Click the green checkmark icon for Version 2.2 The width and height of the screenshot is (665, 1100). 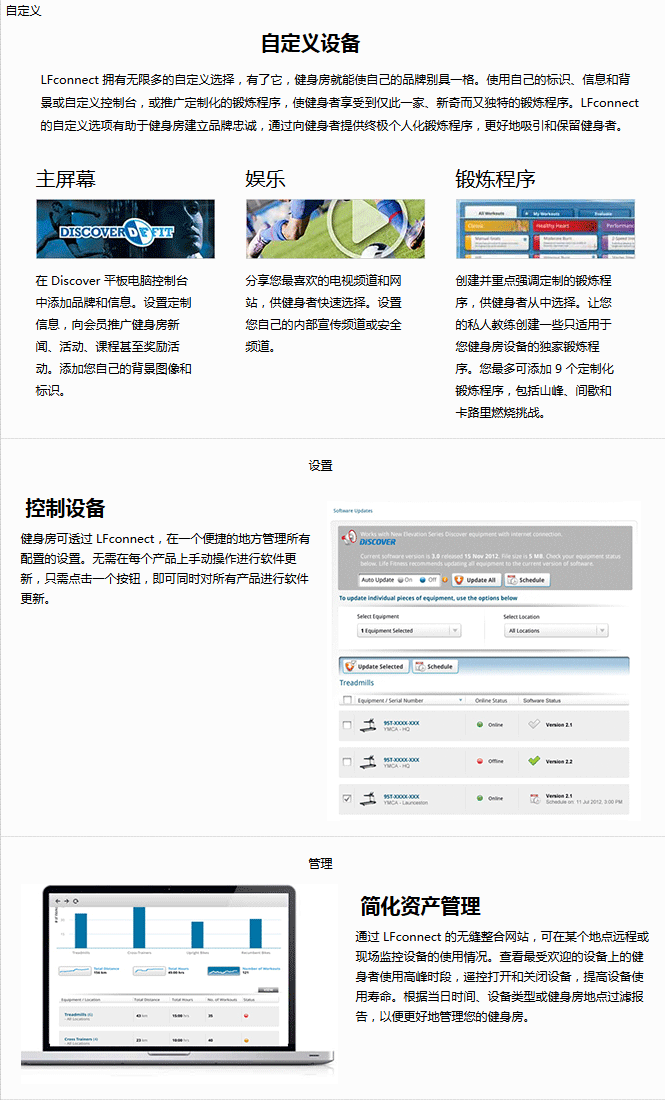(534, 761)
